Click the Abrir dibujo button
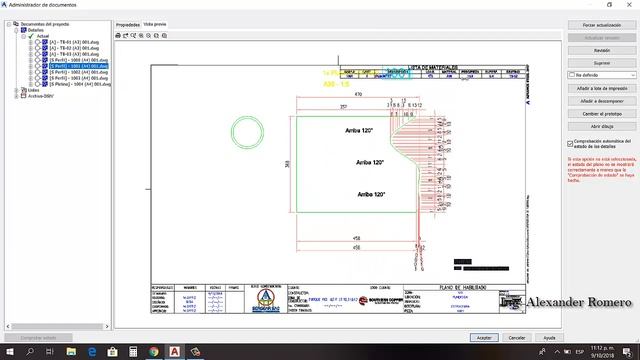 (602, 127)
